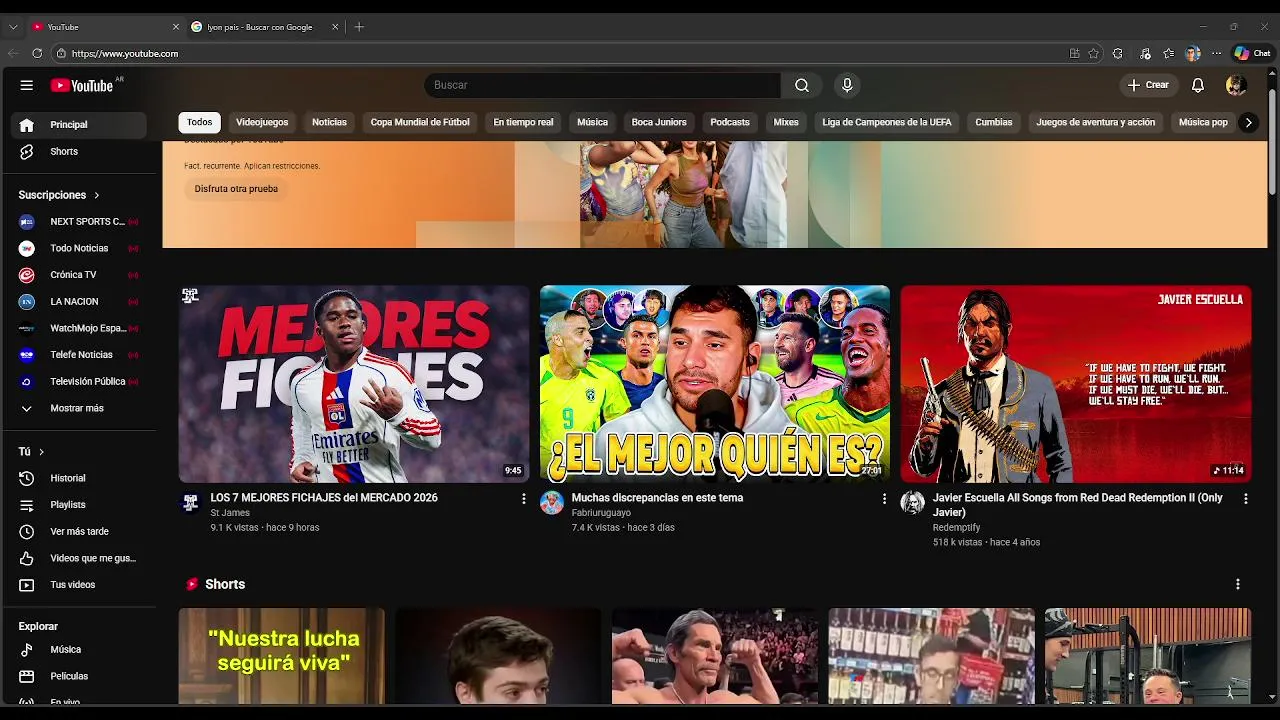Open Ver más tarde list
1280x720 pixels.
click(x=79, y=532)
